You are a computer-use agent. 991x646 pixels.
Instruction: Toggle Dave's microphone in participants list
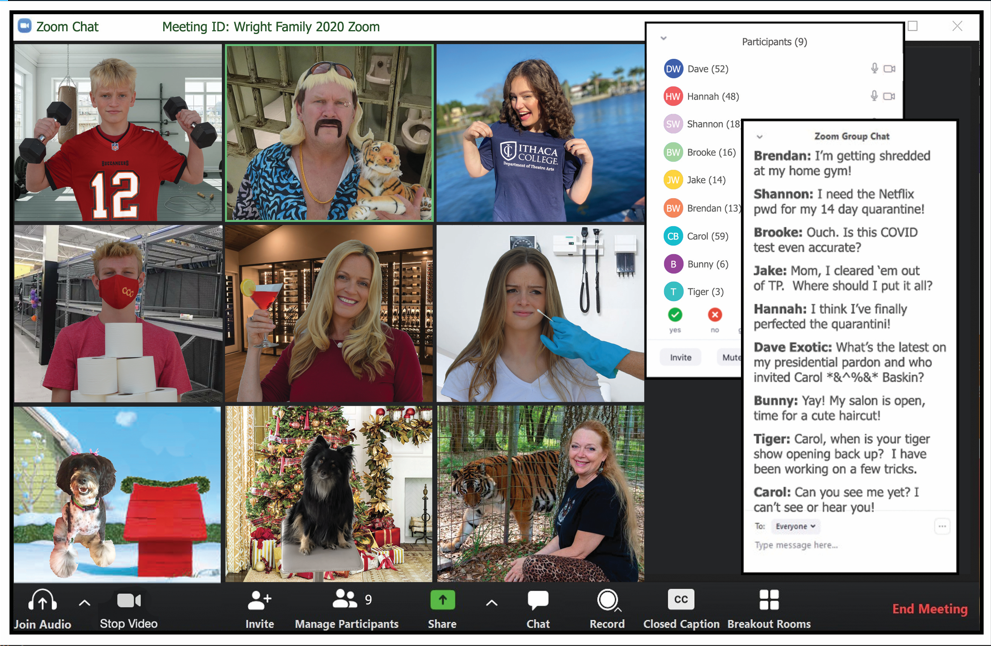874,69
